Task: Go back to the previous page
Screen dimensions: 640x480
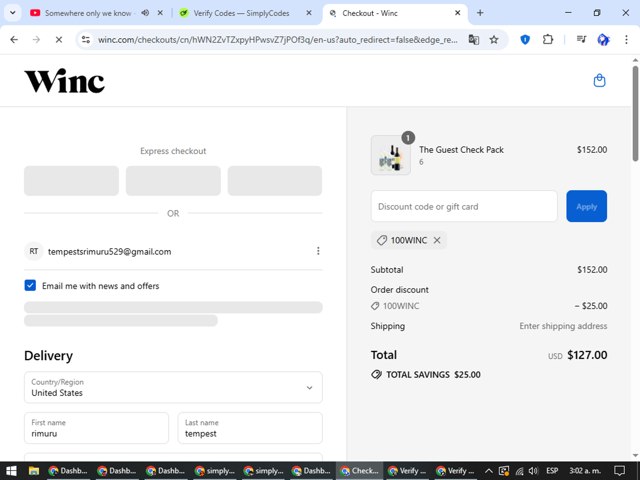Action: [14, 40]
